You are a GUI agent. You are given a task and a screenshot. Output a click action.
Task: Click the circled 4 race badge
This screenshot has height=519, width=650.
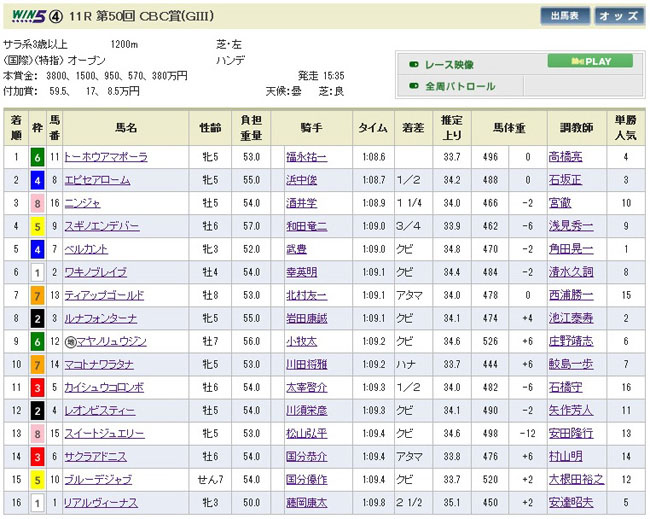pos(57,15)
